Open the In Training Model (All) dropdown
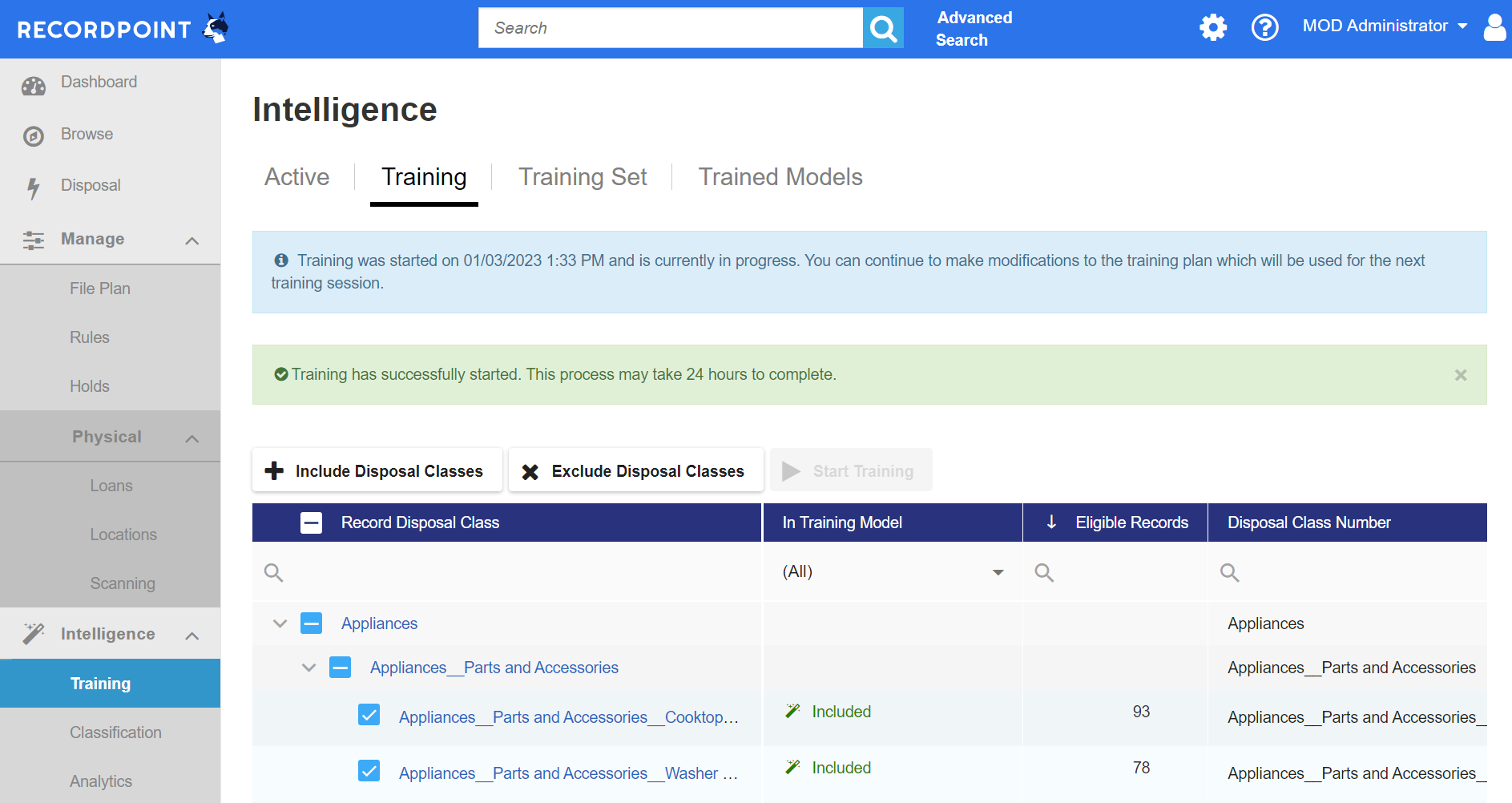Viewport: 1512px width, 803px height. [998, 571]
